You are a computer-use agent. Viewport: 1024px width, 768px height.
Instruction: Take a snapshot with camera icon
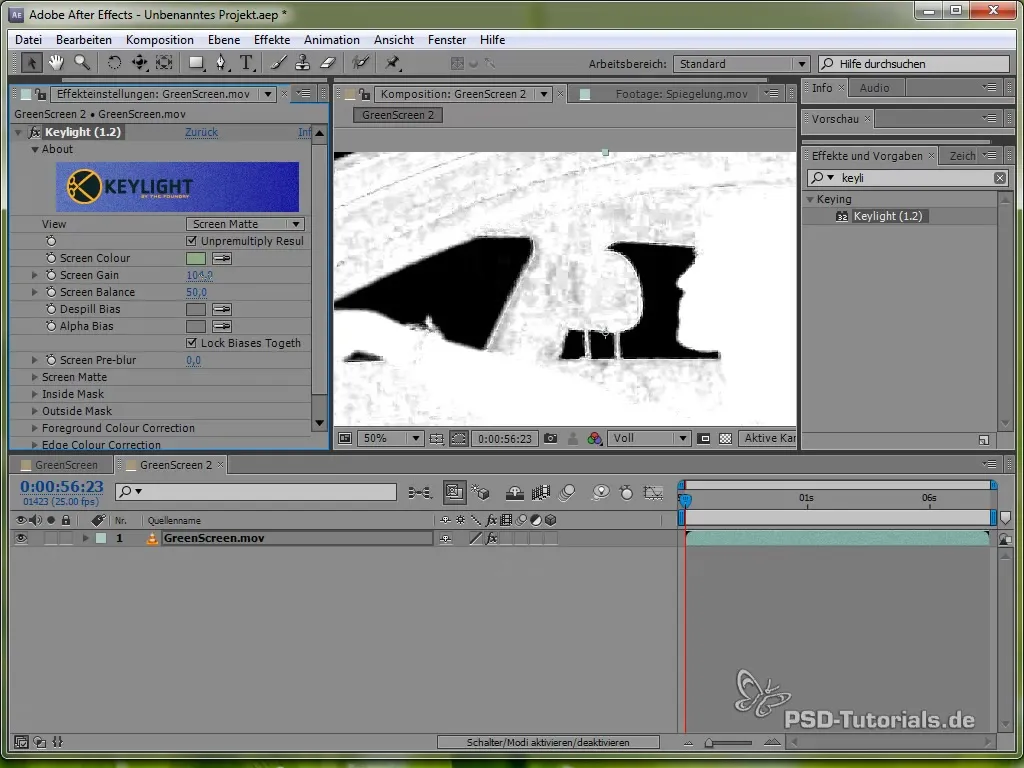(551, 439)
